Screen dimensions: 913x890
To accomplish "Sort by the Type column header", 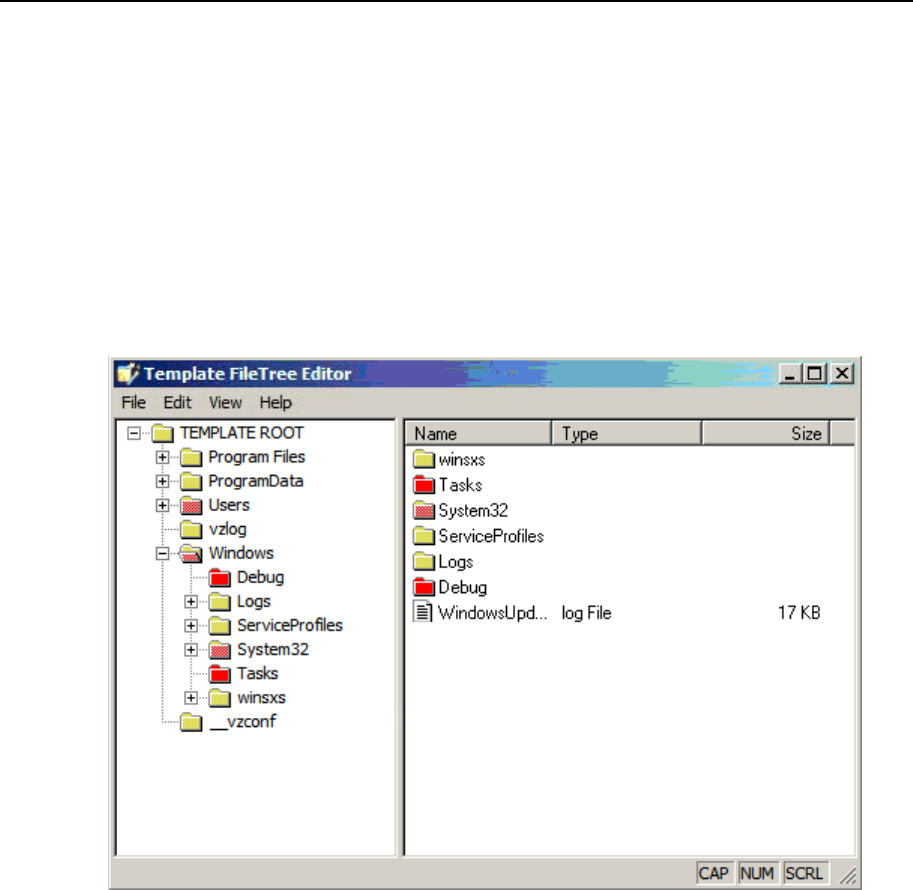I will (627, 433).
